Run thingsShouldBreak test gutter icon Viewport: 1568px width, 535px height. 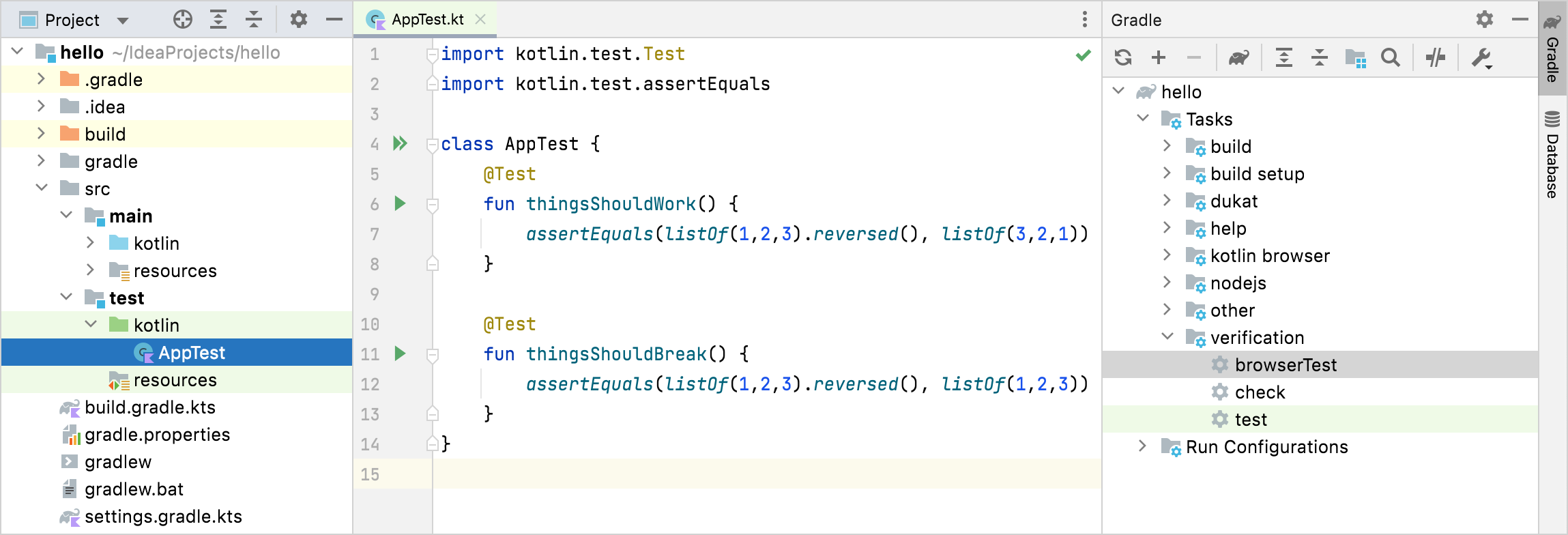tap(401, 353)
